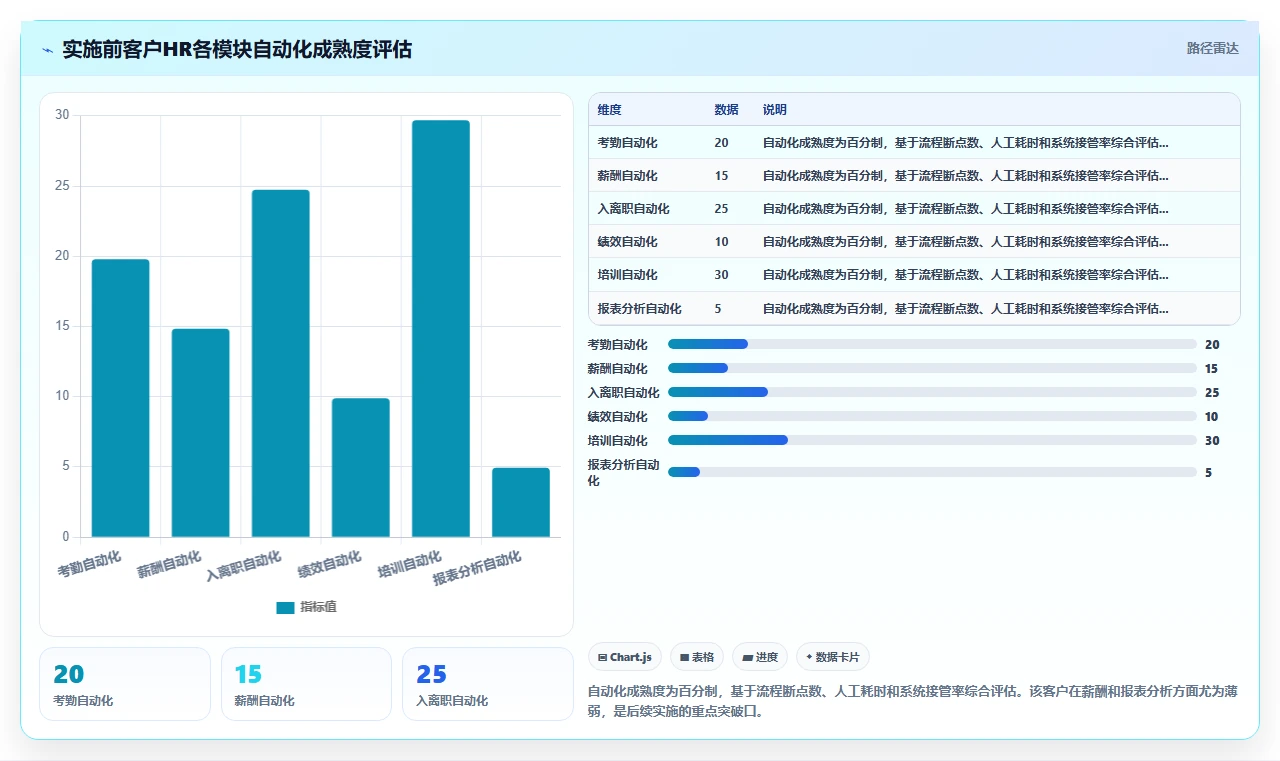
Task: Open the 入离职自动化 card showing 25
Action: click(x=487, y=684)
